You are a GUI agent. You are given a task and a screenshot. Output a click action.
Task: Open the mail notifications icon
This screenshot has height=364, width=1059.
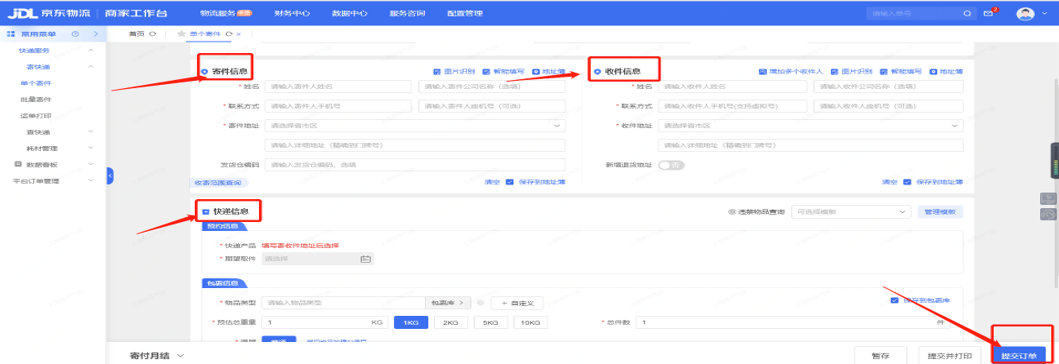989,14
